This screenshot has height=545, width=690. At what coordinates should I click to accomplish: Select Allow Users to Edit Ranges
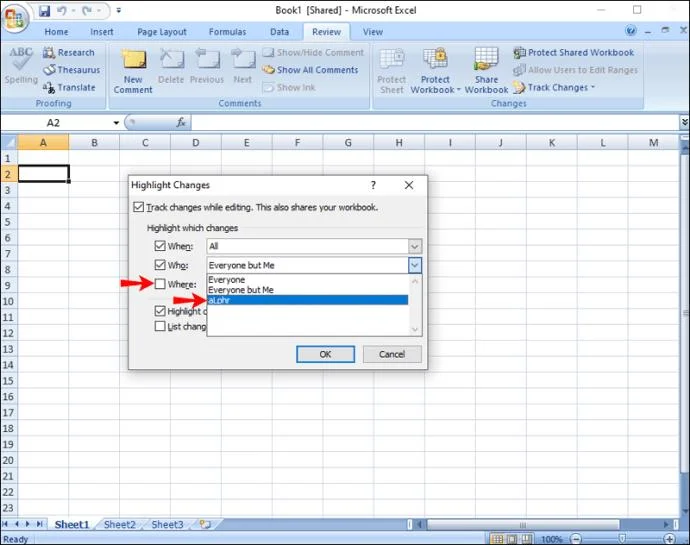tap(575, 70)
